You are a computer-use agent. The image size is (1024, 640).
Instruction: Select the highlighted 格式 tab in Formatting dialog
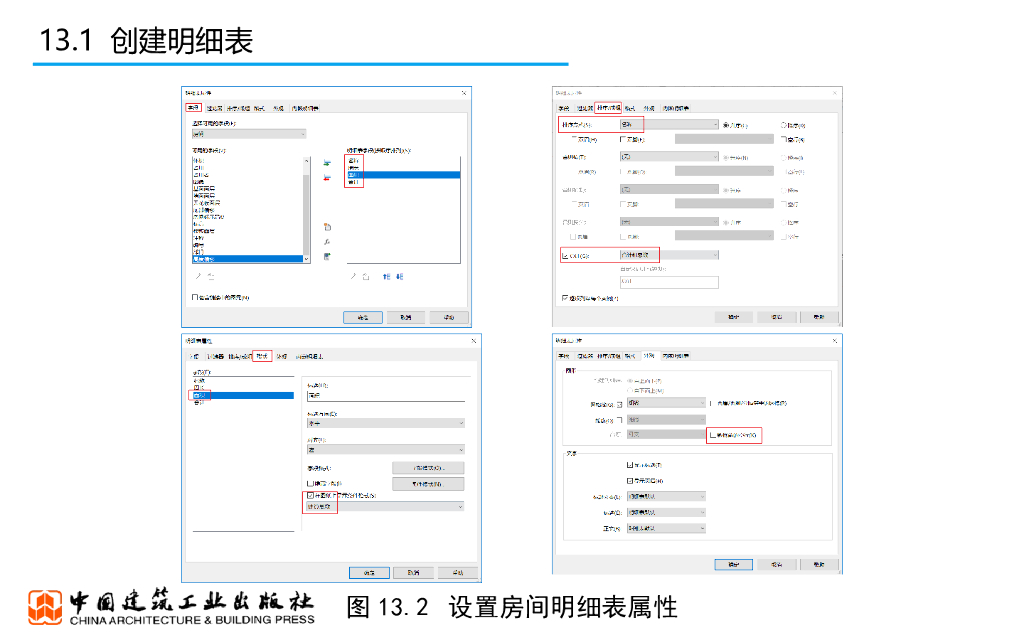click(262, 356)
